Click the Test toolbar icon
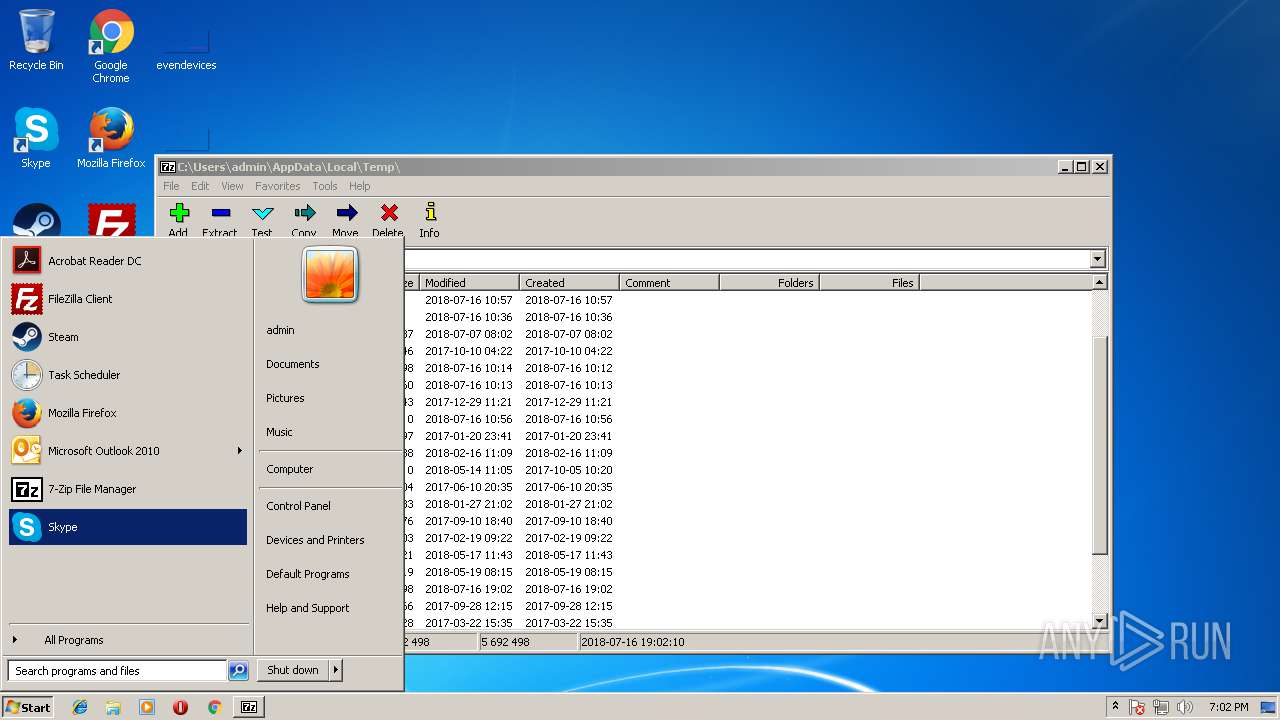The height and width of the screenshot is (720, 1280). click(262, 213)
